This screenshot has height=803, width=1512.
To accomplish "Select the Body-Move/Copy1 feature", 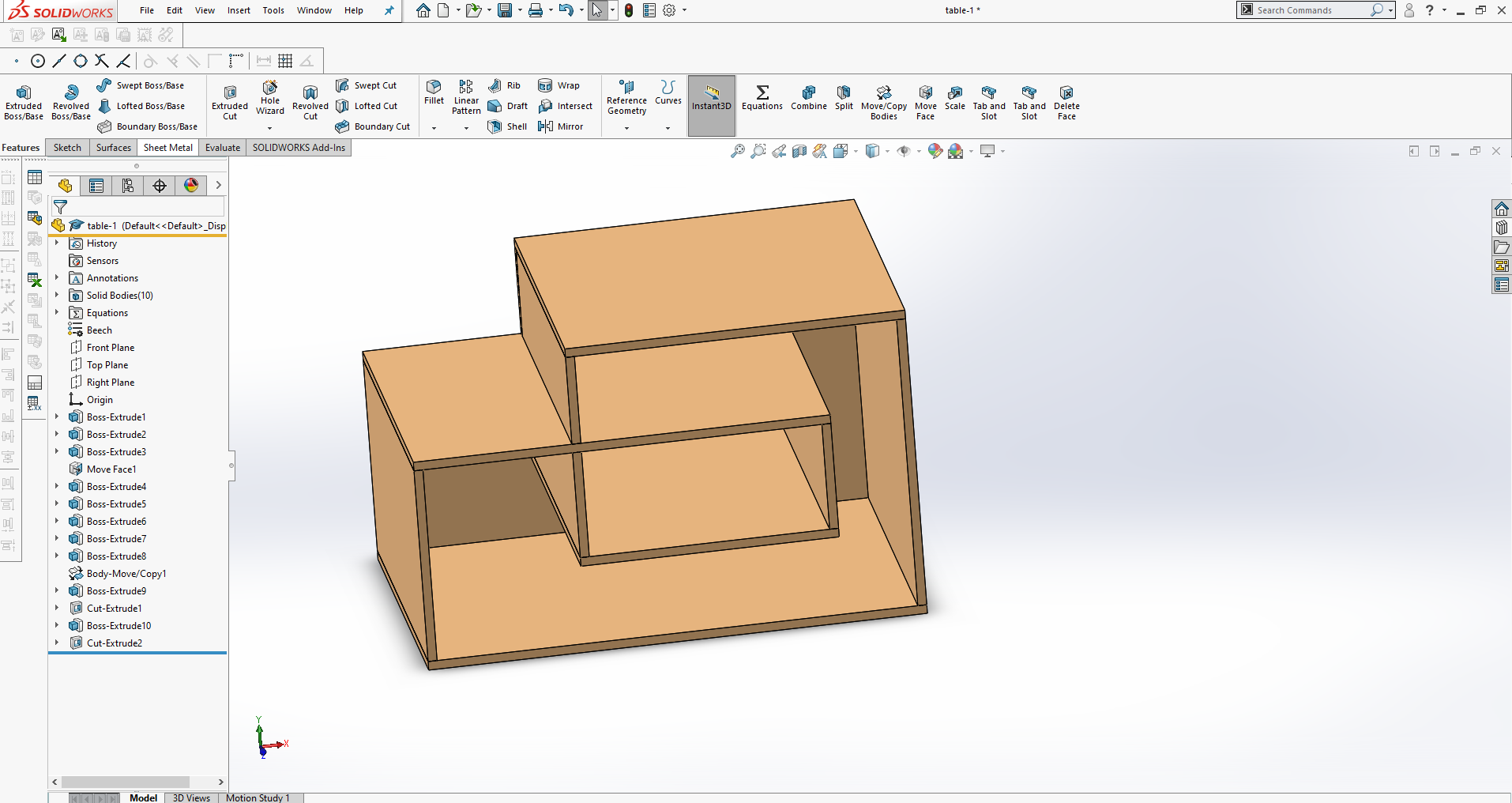I will pyautogui.click(x=126, y=574).
